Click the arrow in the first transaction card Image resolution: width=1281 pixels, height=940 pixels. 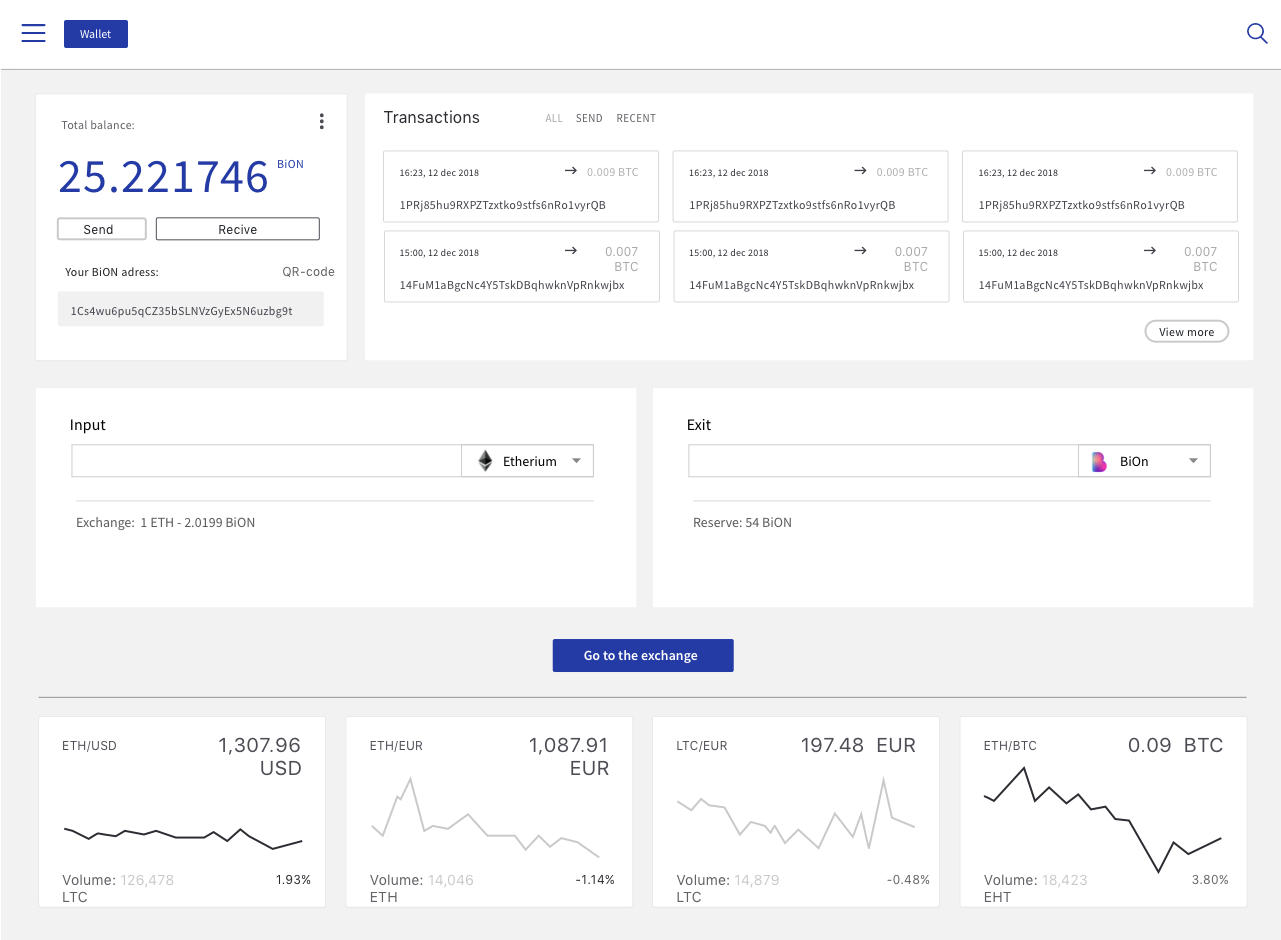click(x=571, y=171)
